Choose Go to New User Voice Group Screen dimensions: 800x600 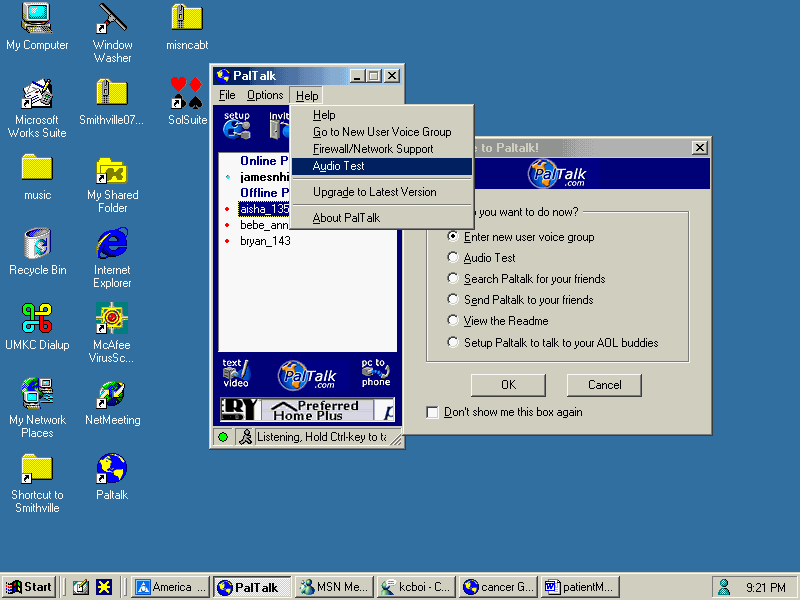[382, 132]
